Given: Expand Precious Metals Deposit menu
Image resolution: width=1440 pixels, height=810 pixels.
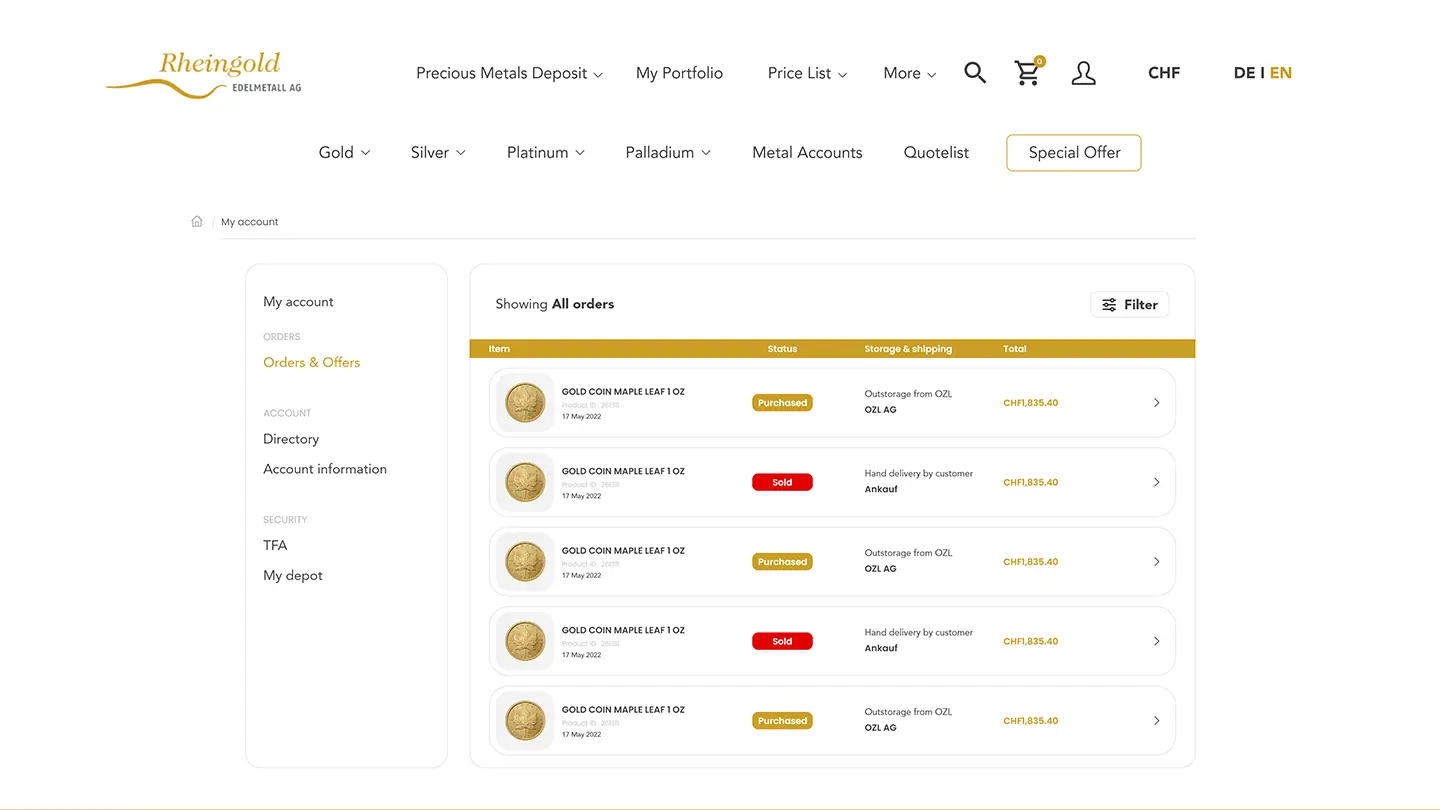Looking at the screenshot, I should tap(509, 73).
